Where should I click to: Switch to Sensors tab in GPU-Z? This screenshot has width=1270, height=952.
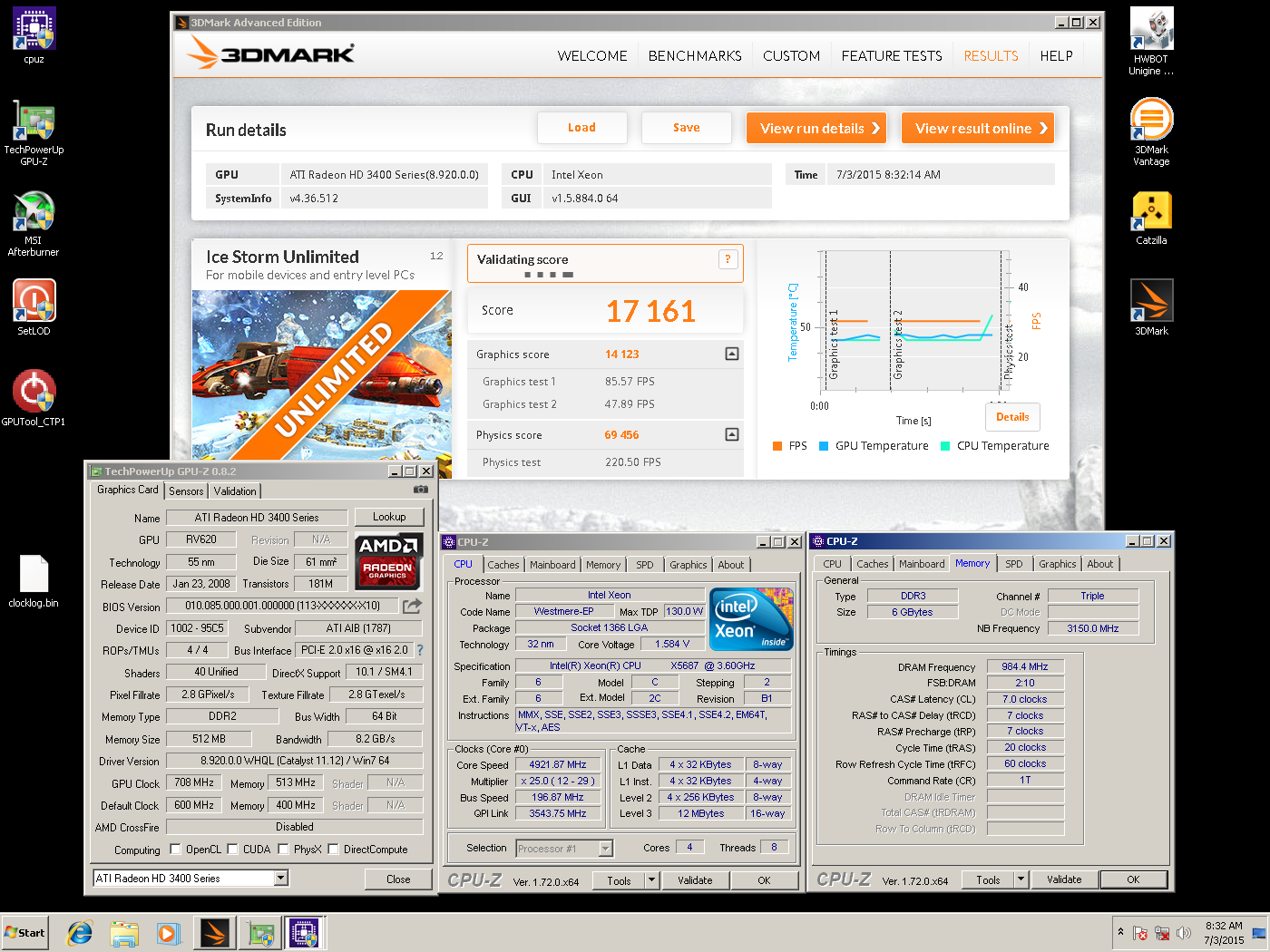click(x=186, y=491)
